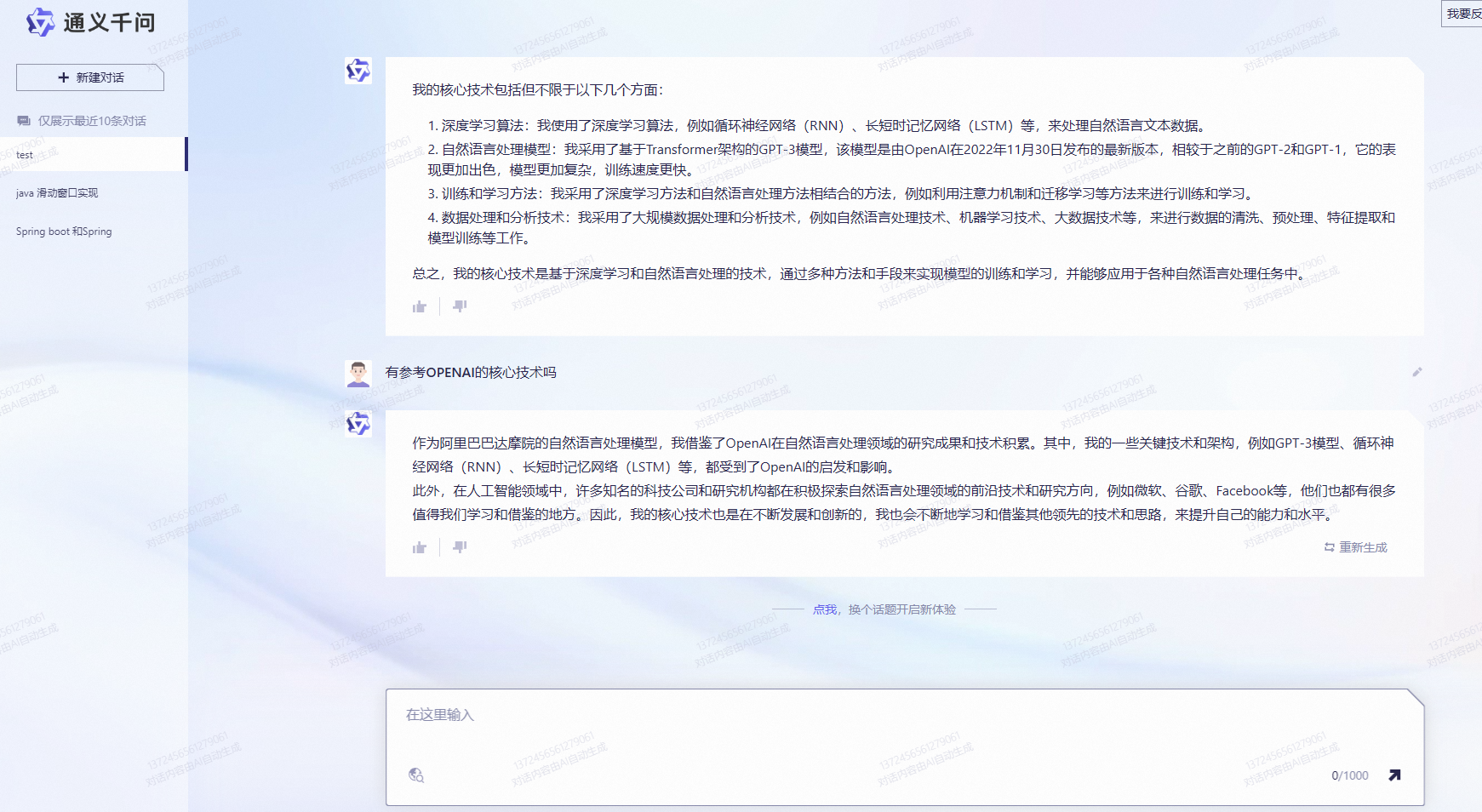Like the OpenAI reference answer
This screenshot has width=1482, height=812.
click(420, 547)
